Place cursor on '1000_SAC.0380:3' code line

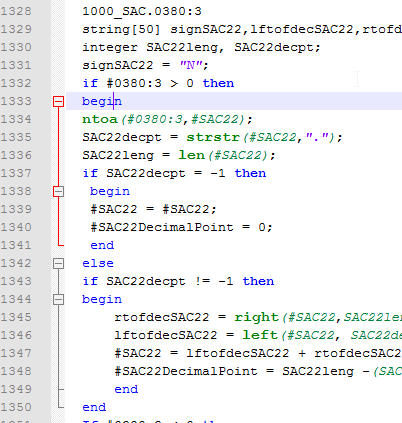coord(142,11)
